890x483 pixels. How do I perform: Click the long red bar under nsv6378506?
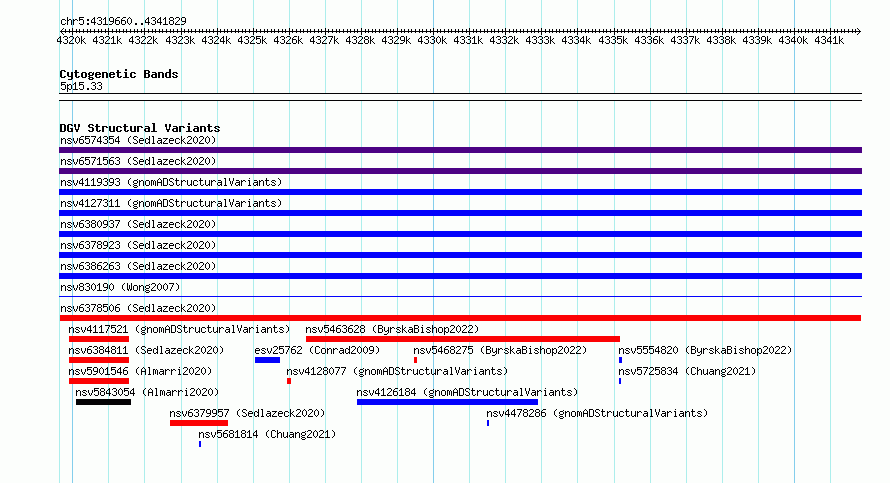[460, 318]
